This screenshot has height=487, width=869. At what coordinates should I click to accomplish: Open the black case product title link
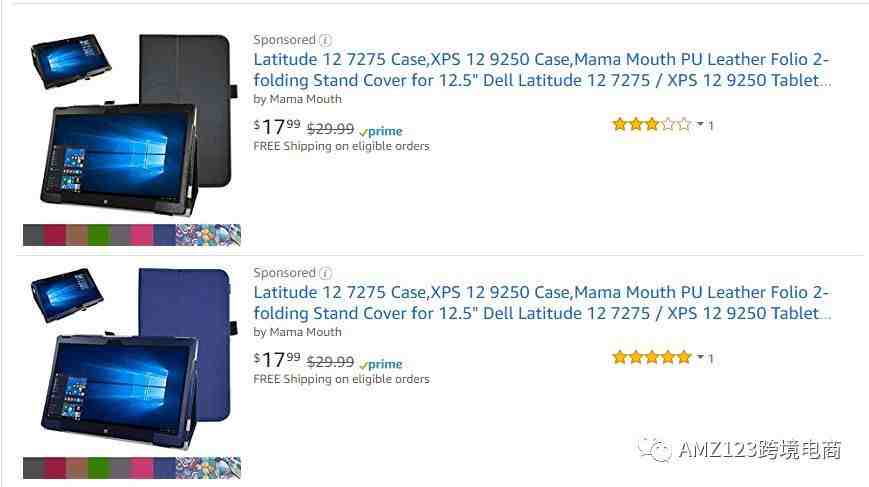pyautogui.click(x=542, y=70)
